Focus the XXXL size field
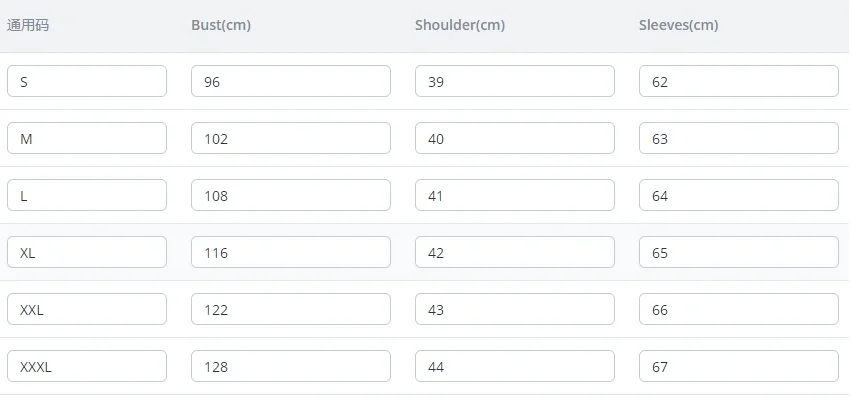The width and height of the screenshot is (852, 406). [x=87, y=366]
